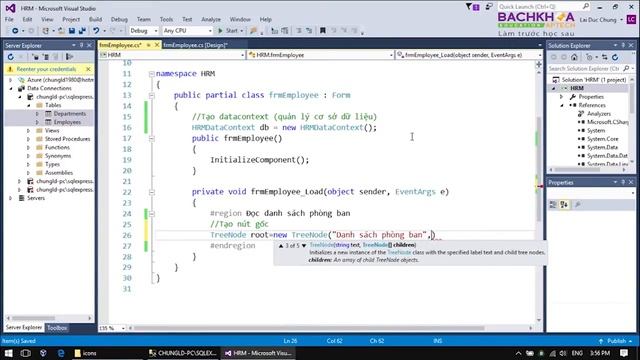Click the Solution Explorer refresh icon

click(615, 57)
